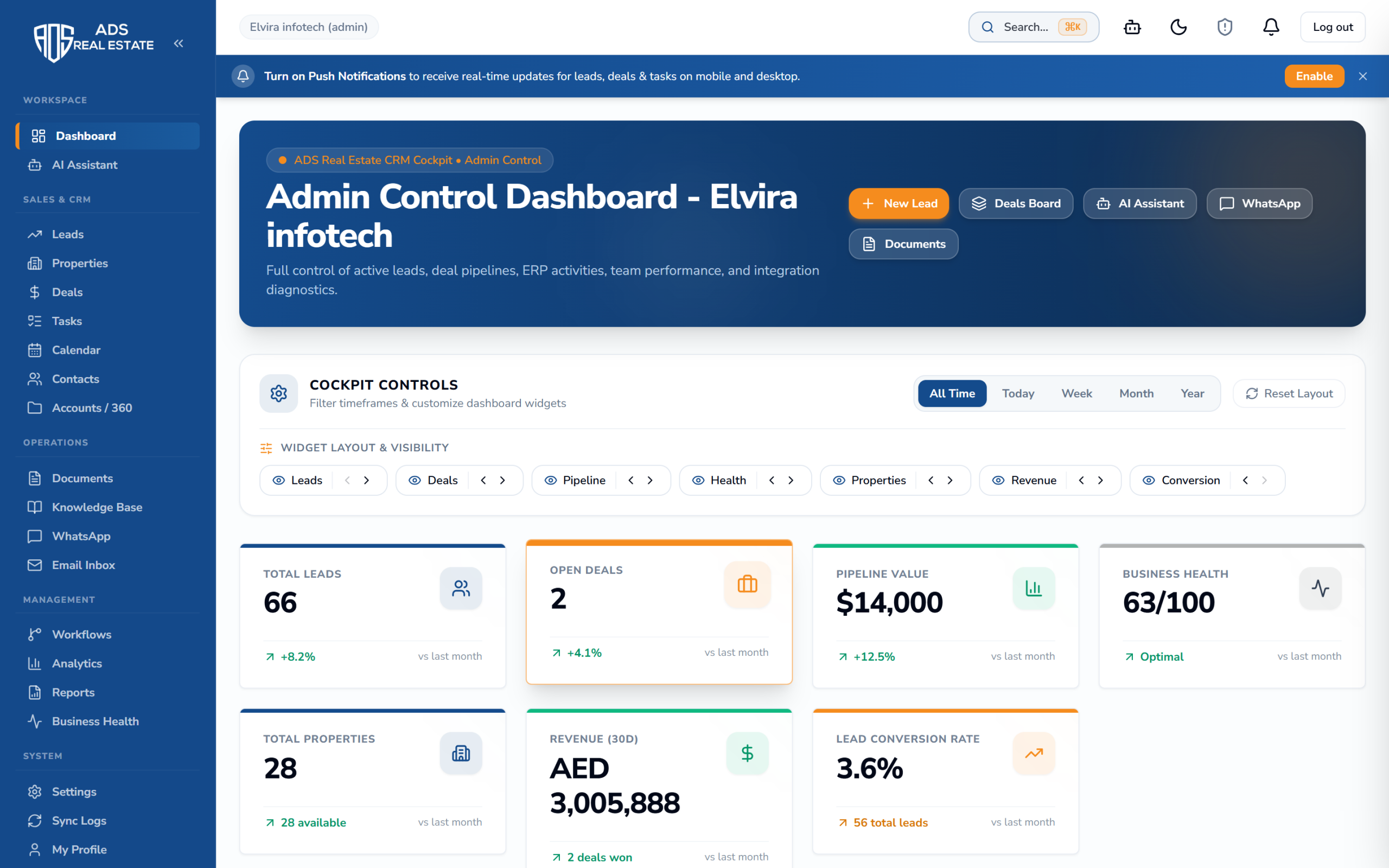Viewport: 1389px width, 868px height.
Task: Click the Cockpit Controls gear icon
Action: [279, 393]
